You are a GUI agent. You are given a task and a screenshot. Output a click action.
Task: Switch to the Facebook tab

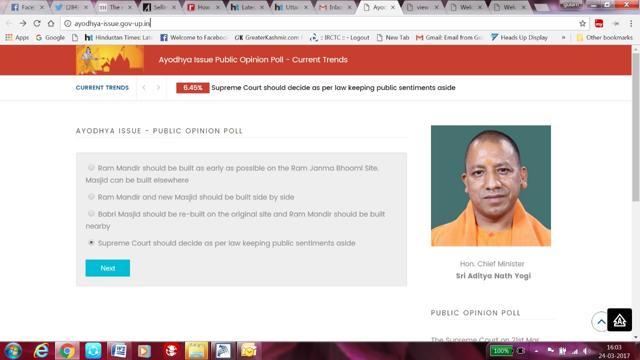tap(27, 7)
